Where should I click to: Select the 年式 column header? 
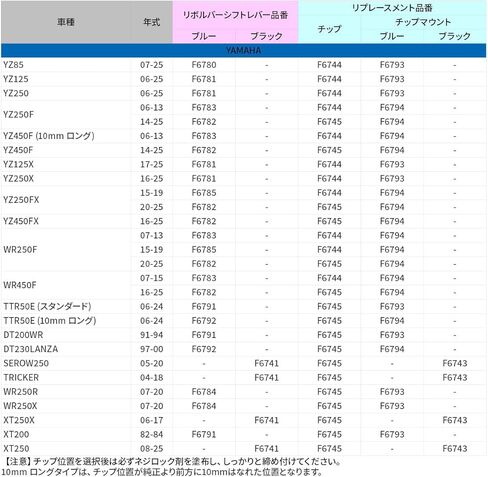coord(152,22)
